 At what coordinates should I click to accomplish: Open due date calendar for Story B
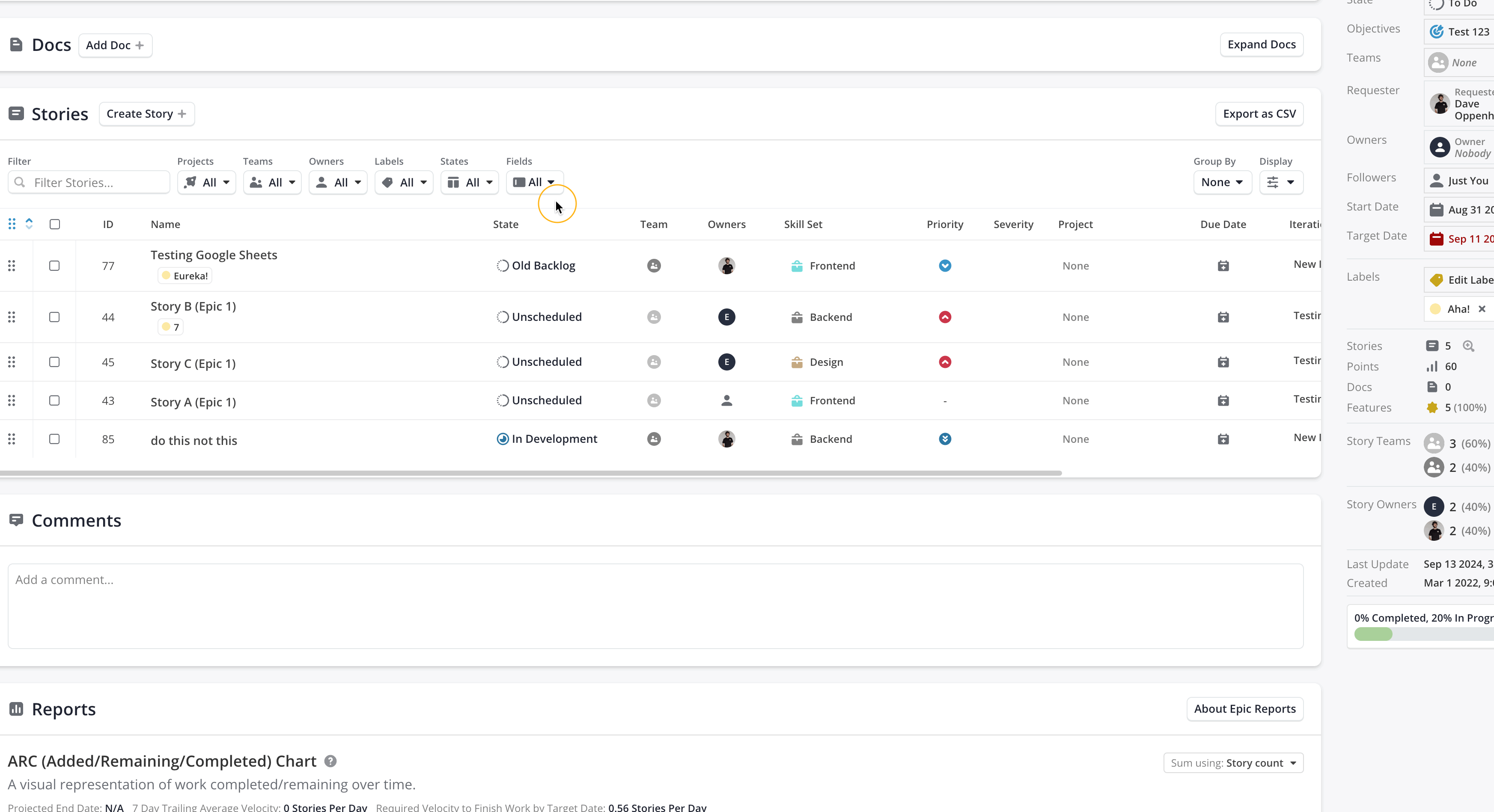click(1223, 317)
